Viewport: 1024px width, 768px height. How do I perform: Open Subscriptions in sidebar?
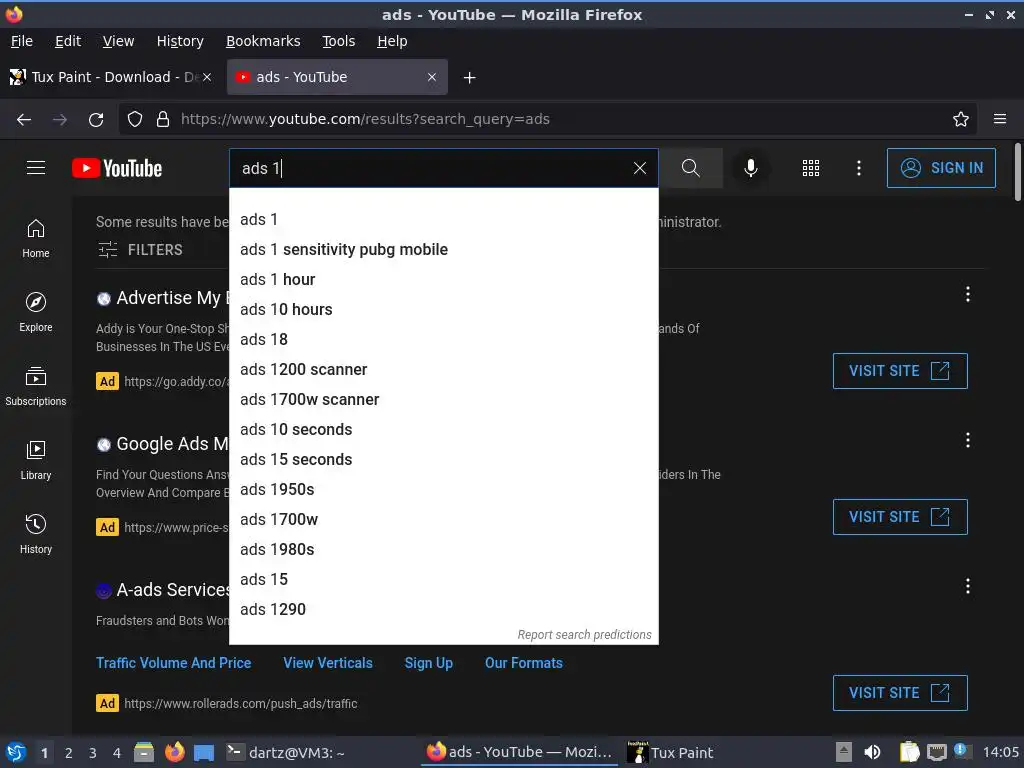tap(36, 386)
